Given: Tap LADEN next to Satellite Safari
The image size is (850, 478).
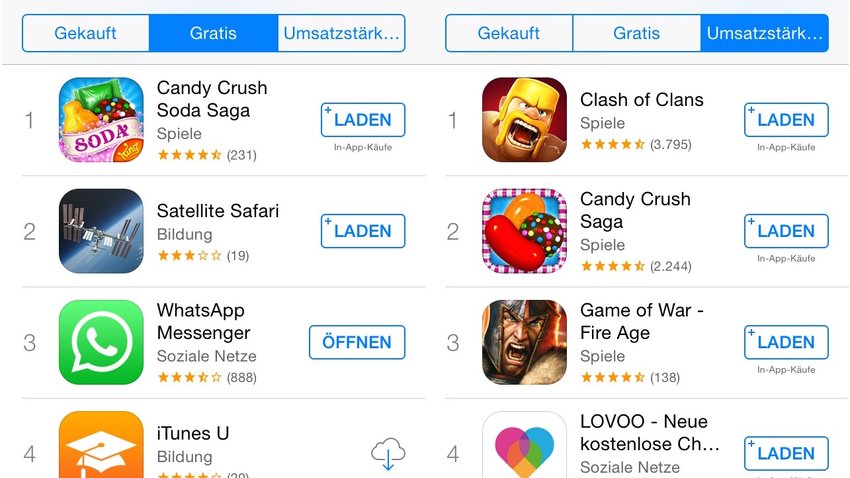Looking at the screenshot, I should point(363,231).
